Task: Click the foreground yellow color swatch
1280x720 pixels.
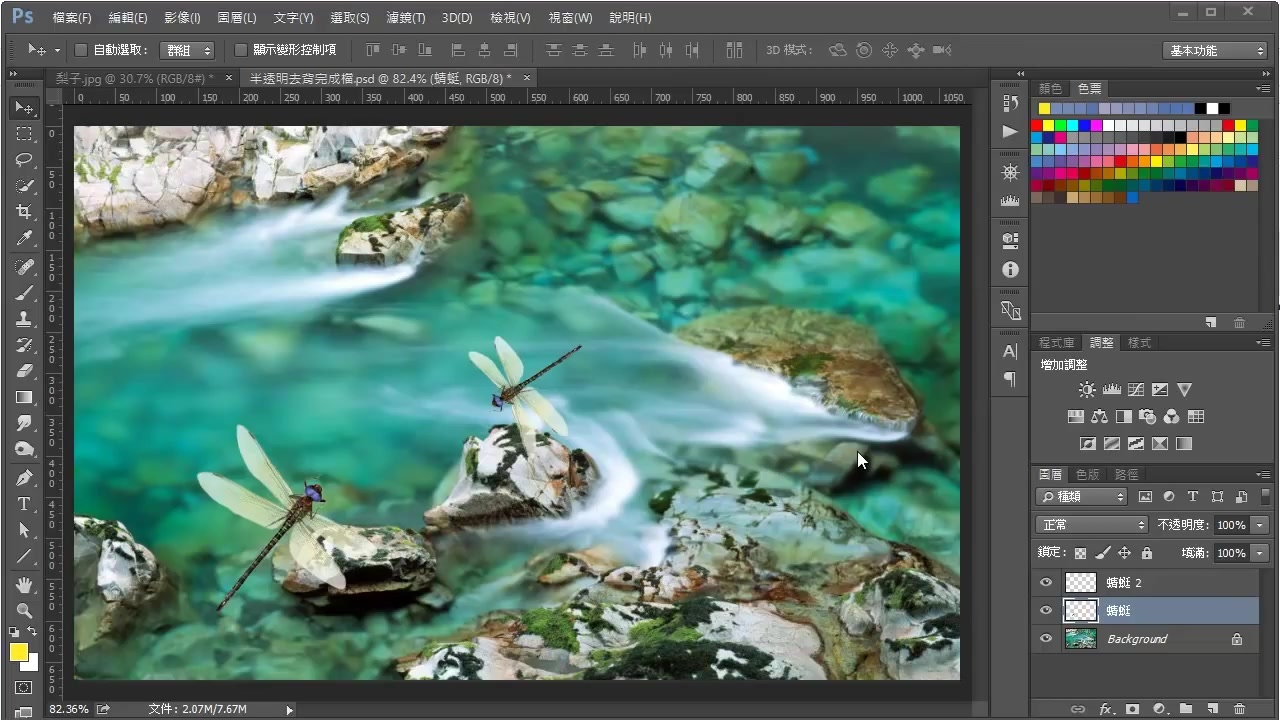Action: pos(19,652)
